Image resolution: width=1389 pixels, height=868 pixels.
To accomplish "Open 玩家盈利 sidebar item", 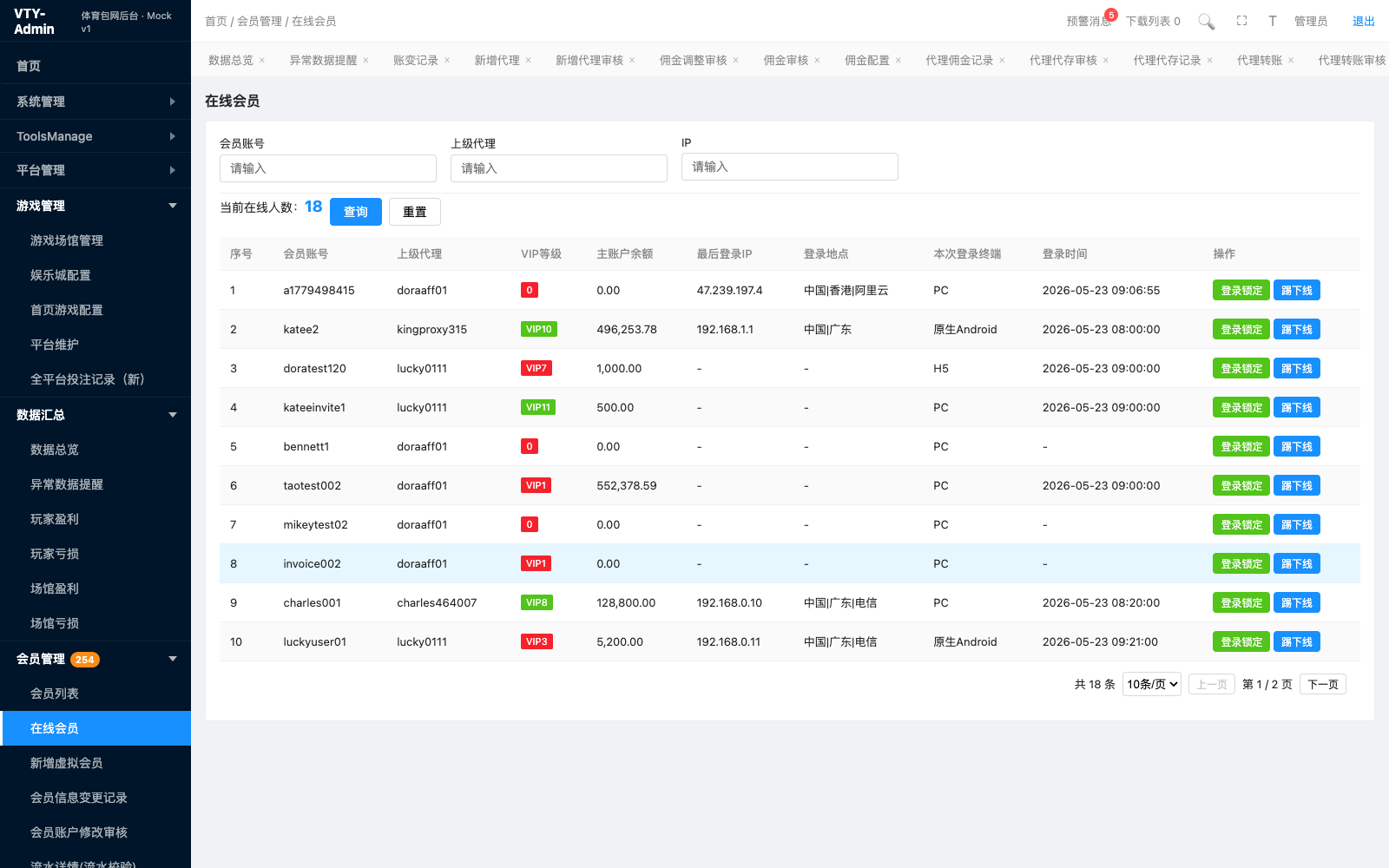I will click(95, 519).
